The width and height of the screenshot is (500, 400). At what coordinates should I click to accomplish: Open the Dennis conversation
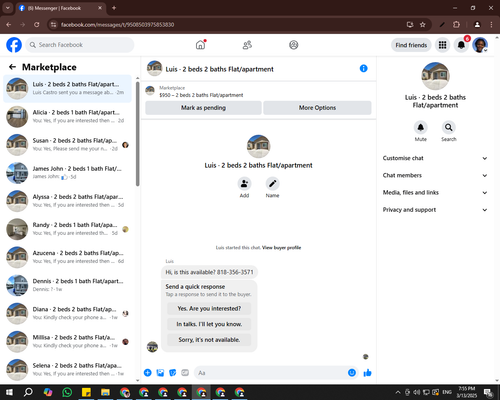pos(67,285)
